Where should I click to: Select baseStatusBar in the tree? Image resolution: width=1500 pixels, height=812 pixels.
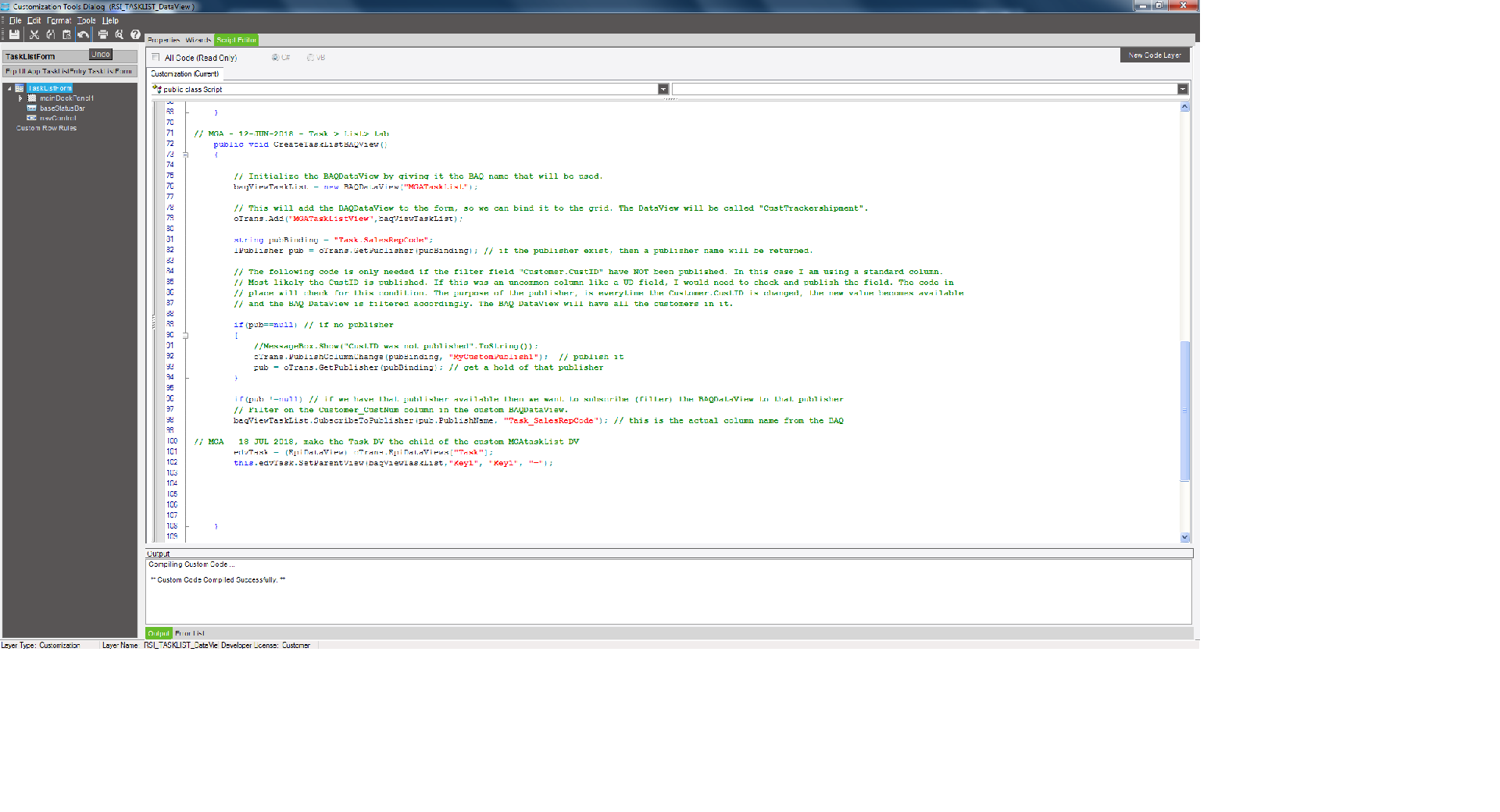pyautogui.click(x=62, y=109)
